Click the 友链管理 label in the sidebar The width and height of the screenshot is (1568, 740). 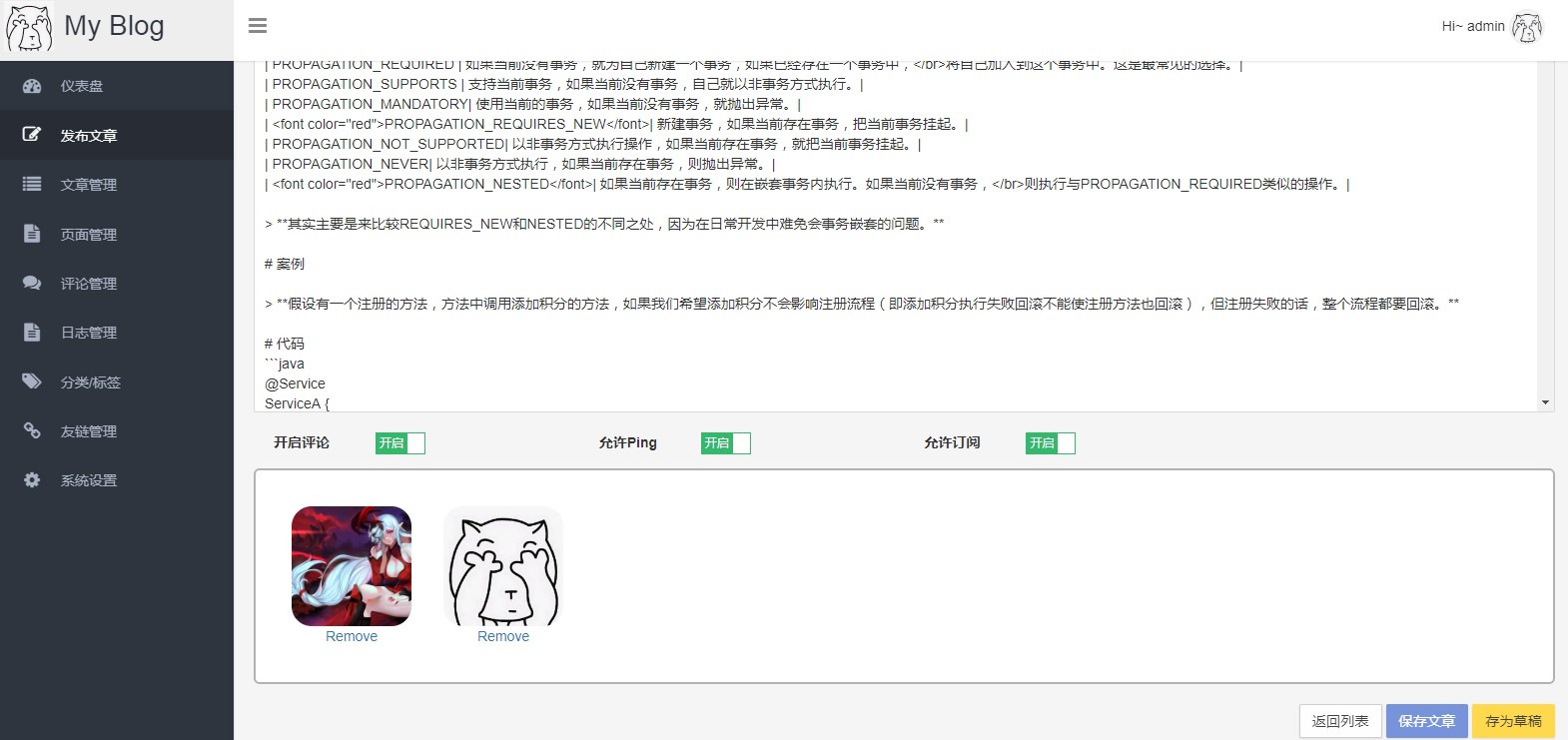tap(89, 430)
